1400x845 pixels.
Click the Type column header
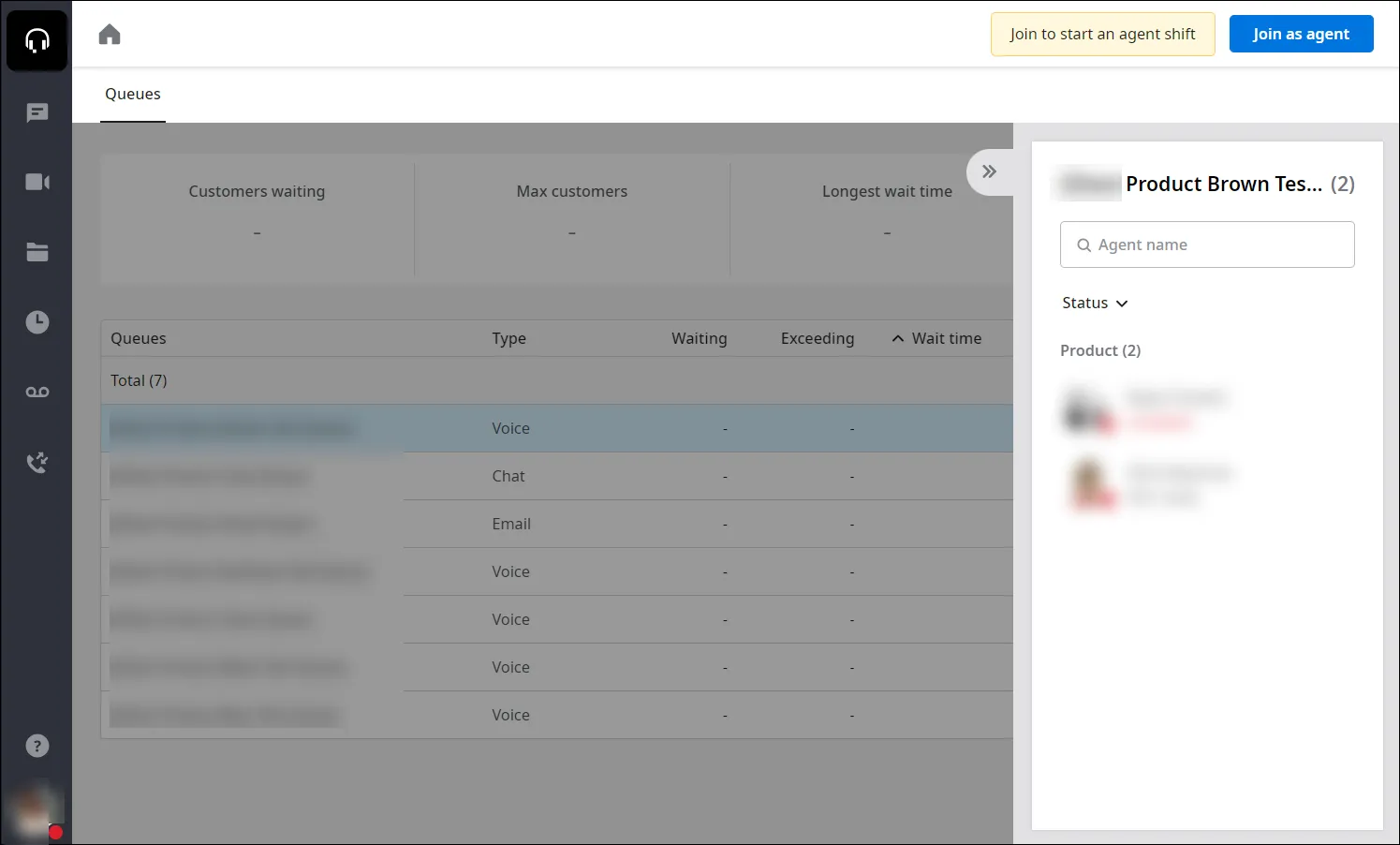coord(509,338)
